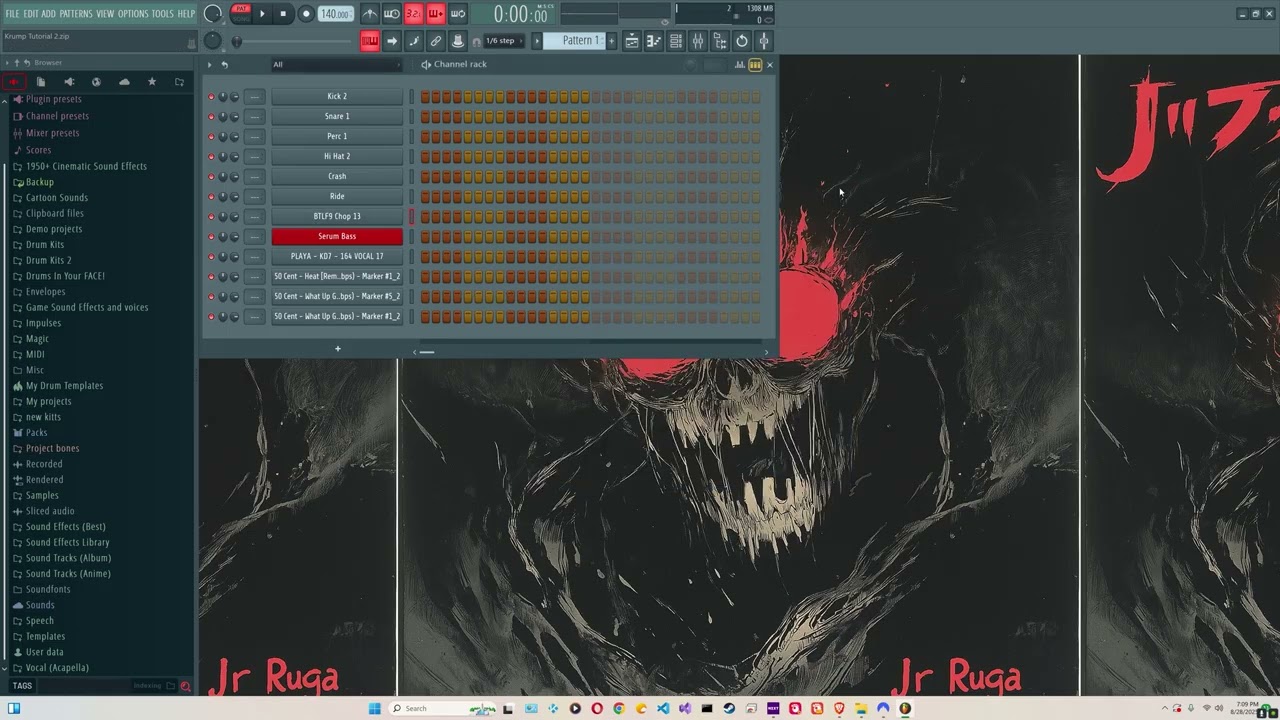Toggle the stamp tool icon
1280x720 pixels.
(x=458, y=41)
